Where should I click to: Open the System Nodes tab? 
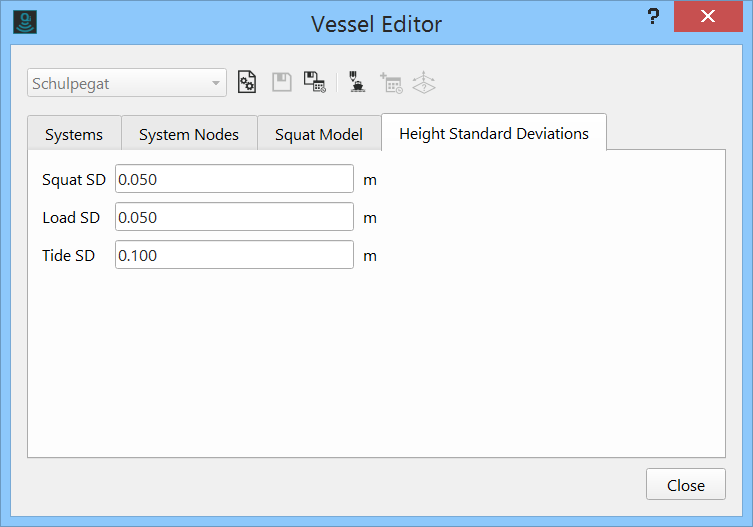pos(189,134)
